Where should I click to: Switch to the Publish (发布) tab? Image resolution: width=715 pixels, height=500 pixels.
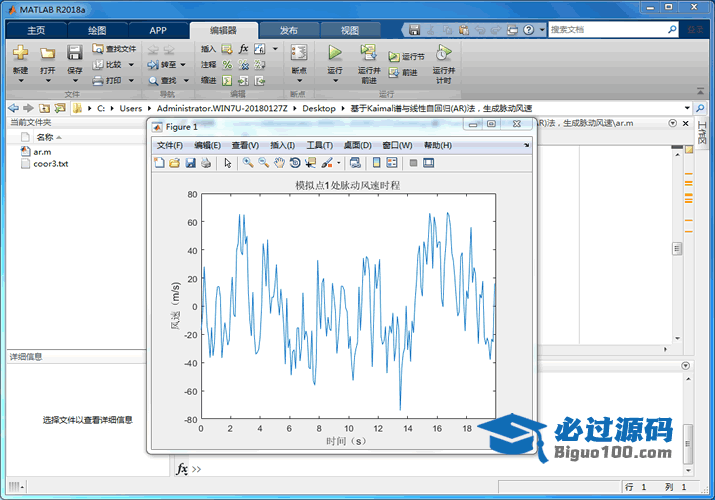pos(289,30)
